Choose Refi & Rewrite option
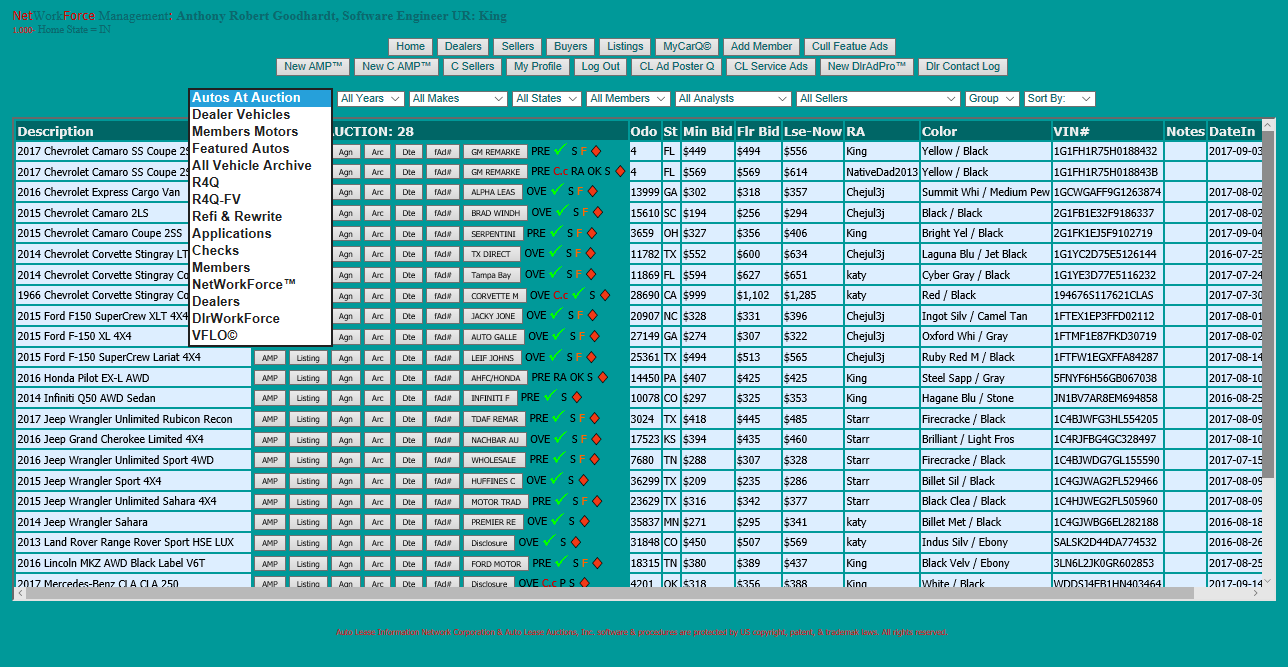 coord(260,217)
